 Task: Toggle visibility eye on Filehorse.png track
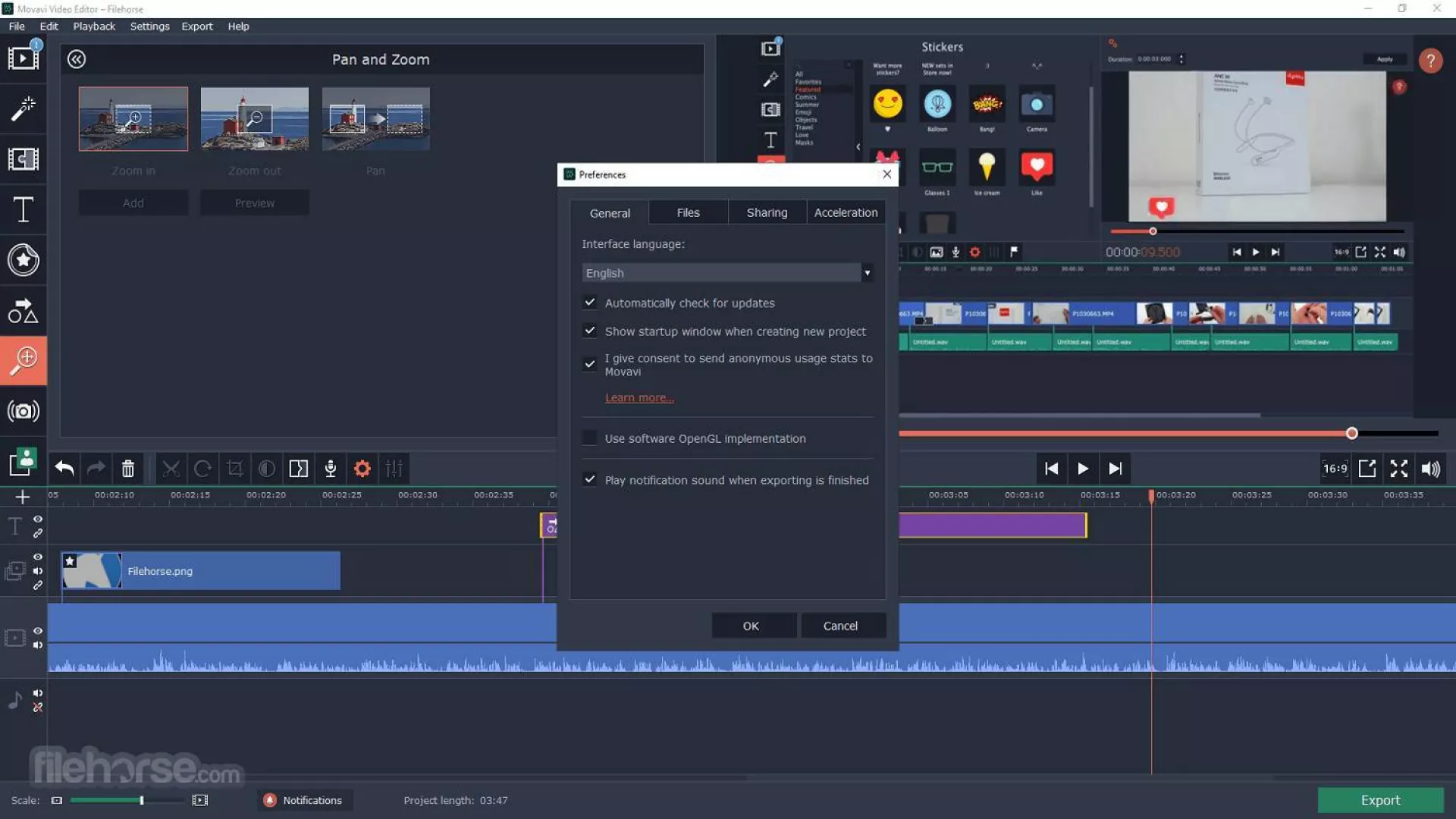point(38,557)
